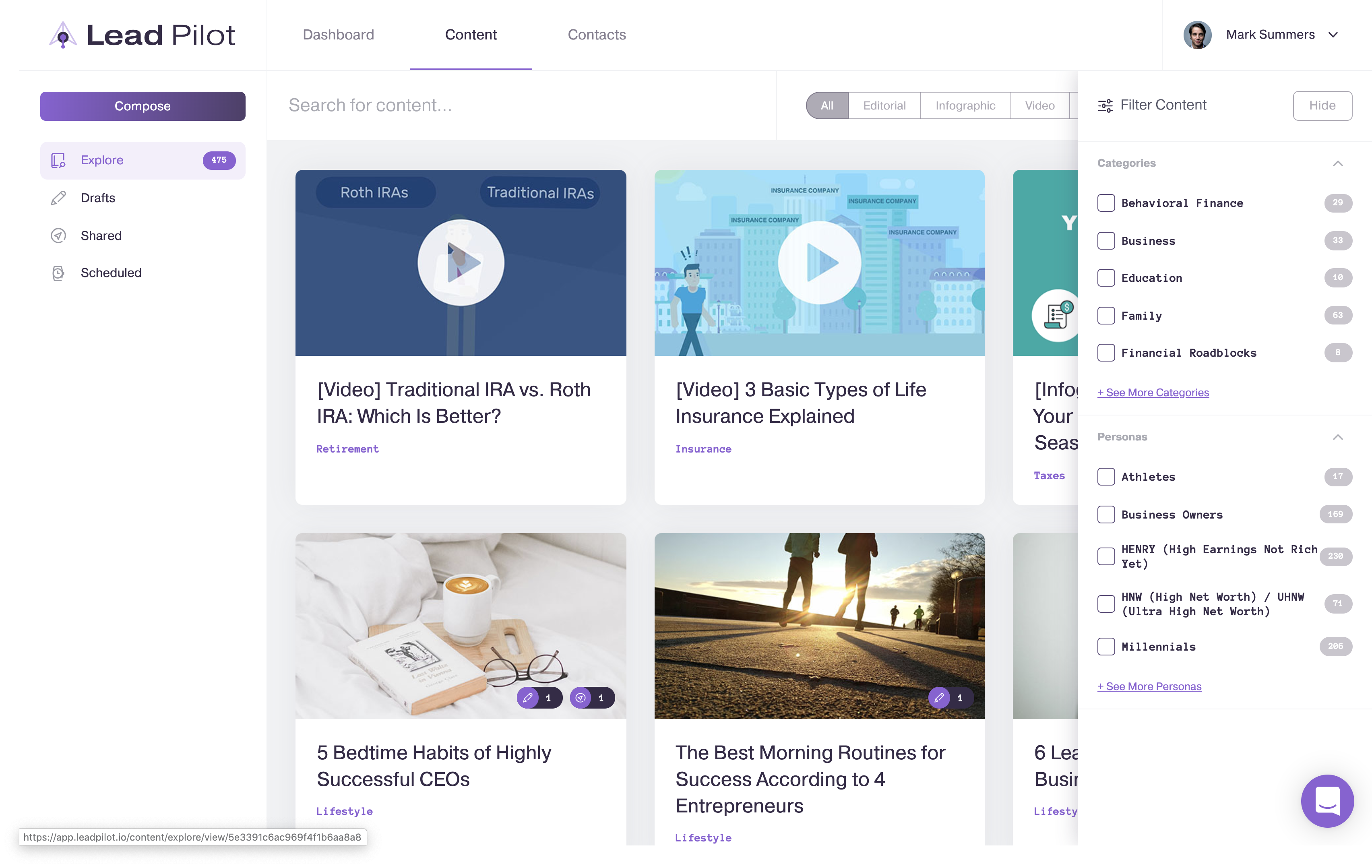Click the Shared paper-plane icon
Screen dimensions: 1372x868
click(58, 236)
